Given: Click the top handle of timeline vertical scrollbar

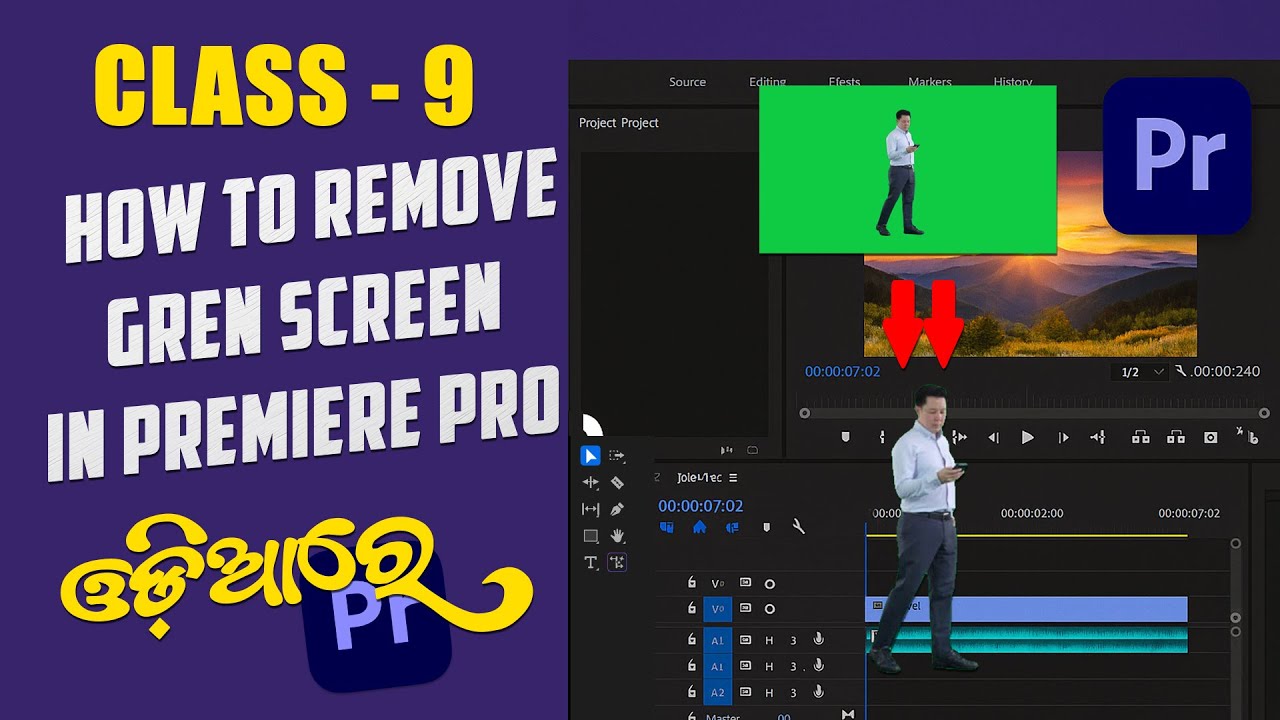Looking at the screenshot, I should click(1235, 544).
